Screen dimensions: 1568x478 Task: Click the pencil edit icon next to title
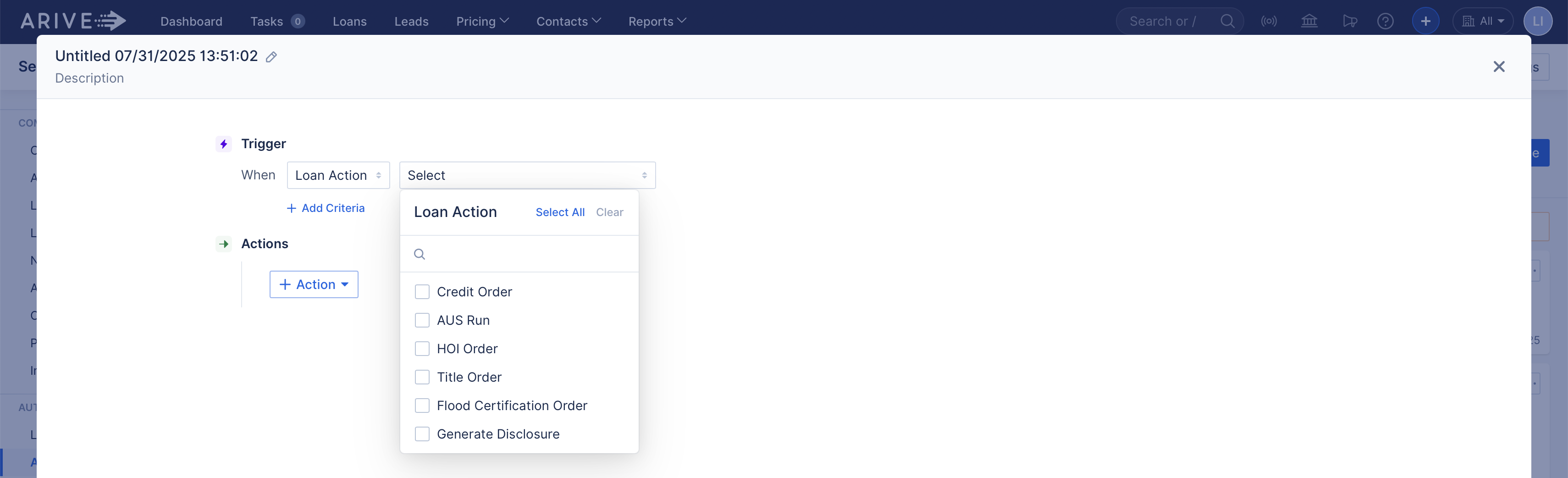(271, 56)
